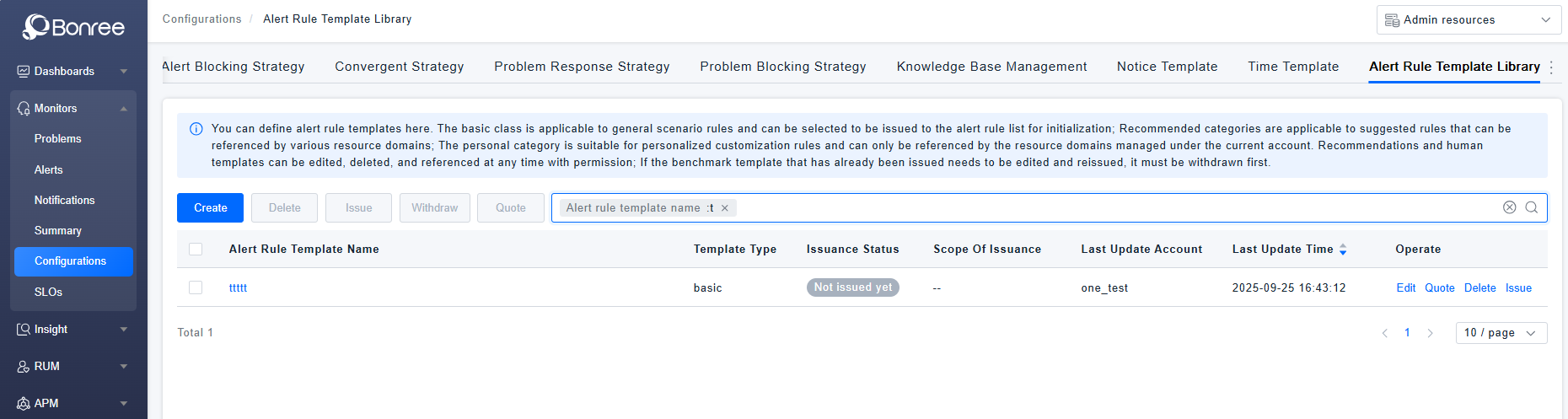Image resolution: width=1568 pixels, height=419 pixels.
Task: Open the Admin resources dropdown
Action: [x=1469, y=19]
